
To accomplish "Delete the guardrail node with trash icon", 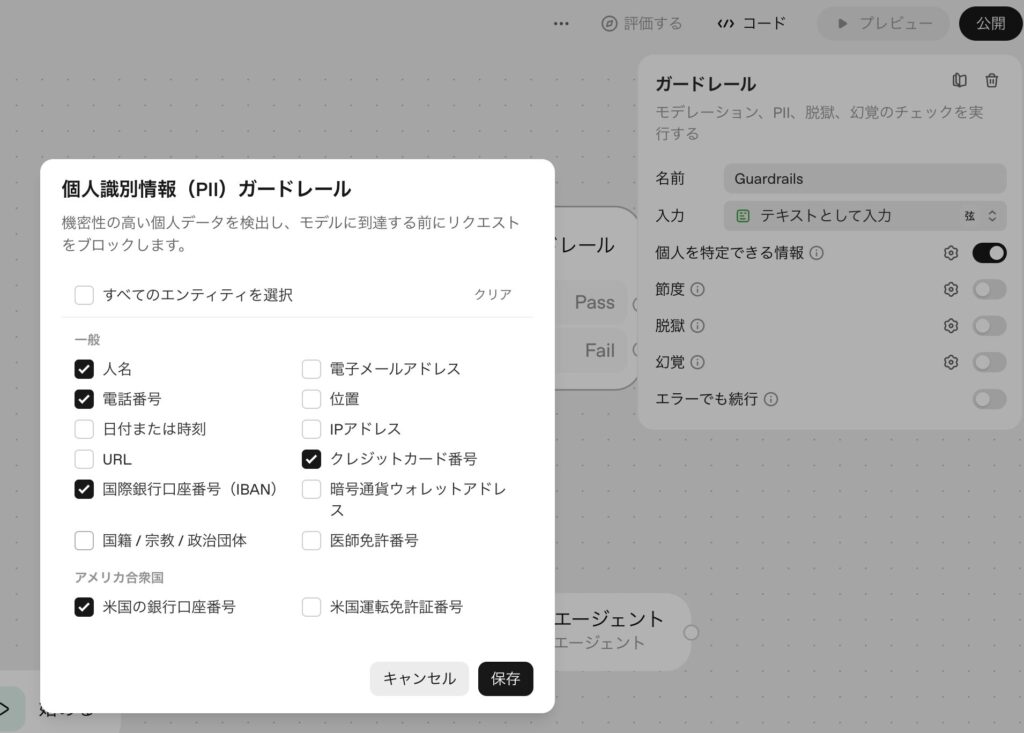I will tap(991, 81).
